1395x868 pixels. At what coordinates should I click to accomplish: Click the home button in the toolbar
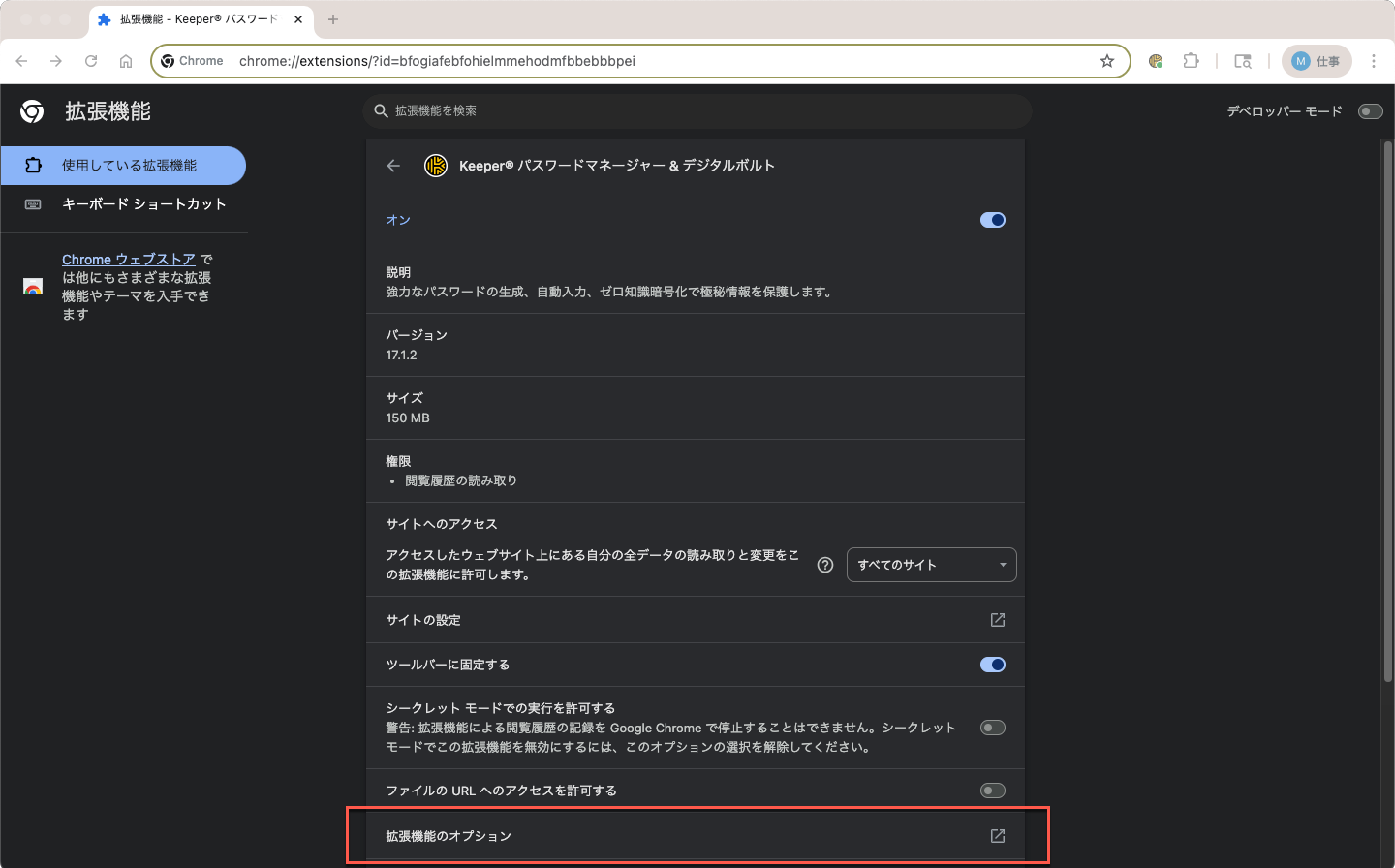coord(126,61)
